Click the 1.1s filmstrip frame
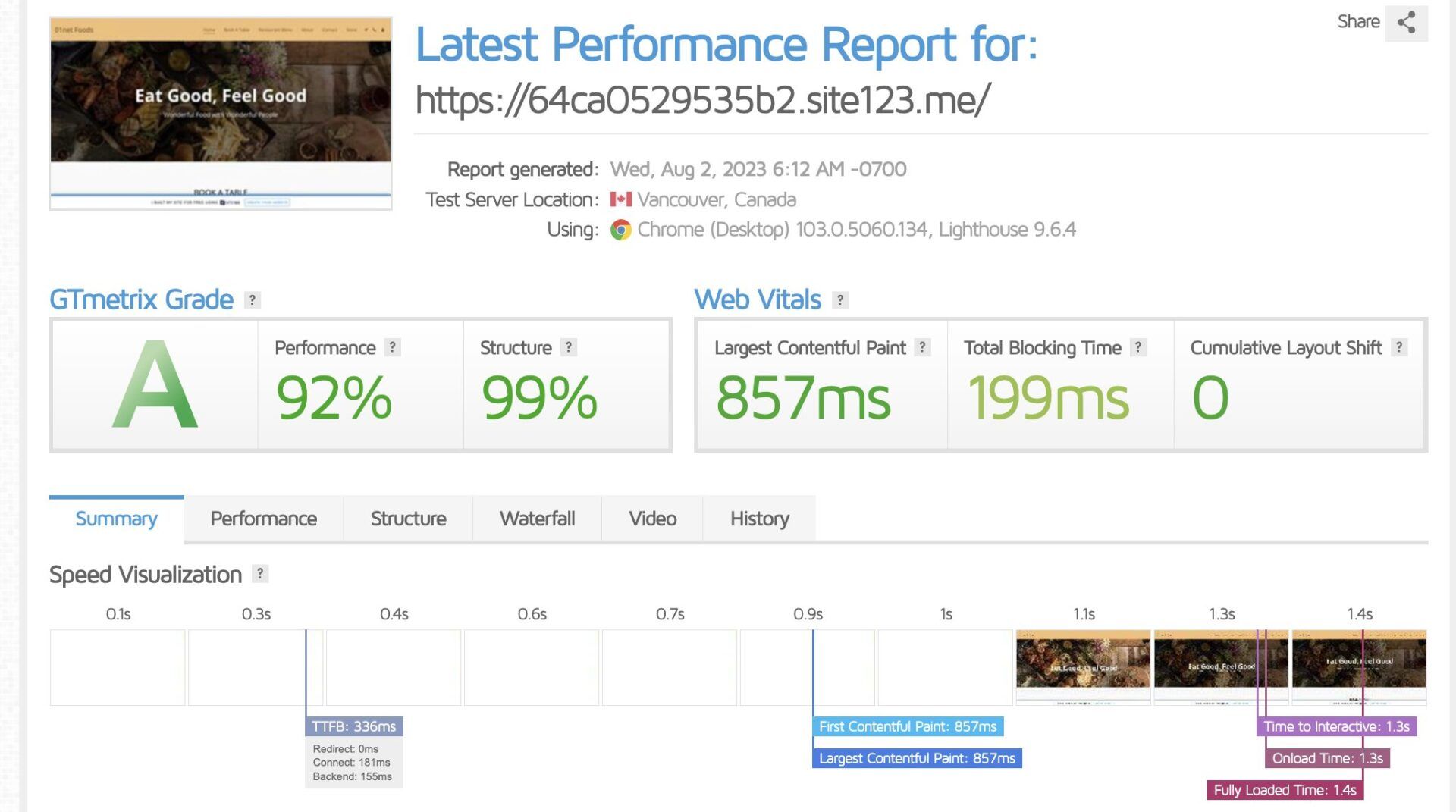Screen dimensions: 1456x812 (1083, 667)
